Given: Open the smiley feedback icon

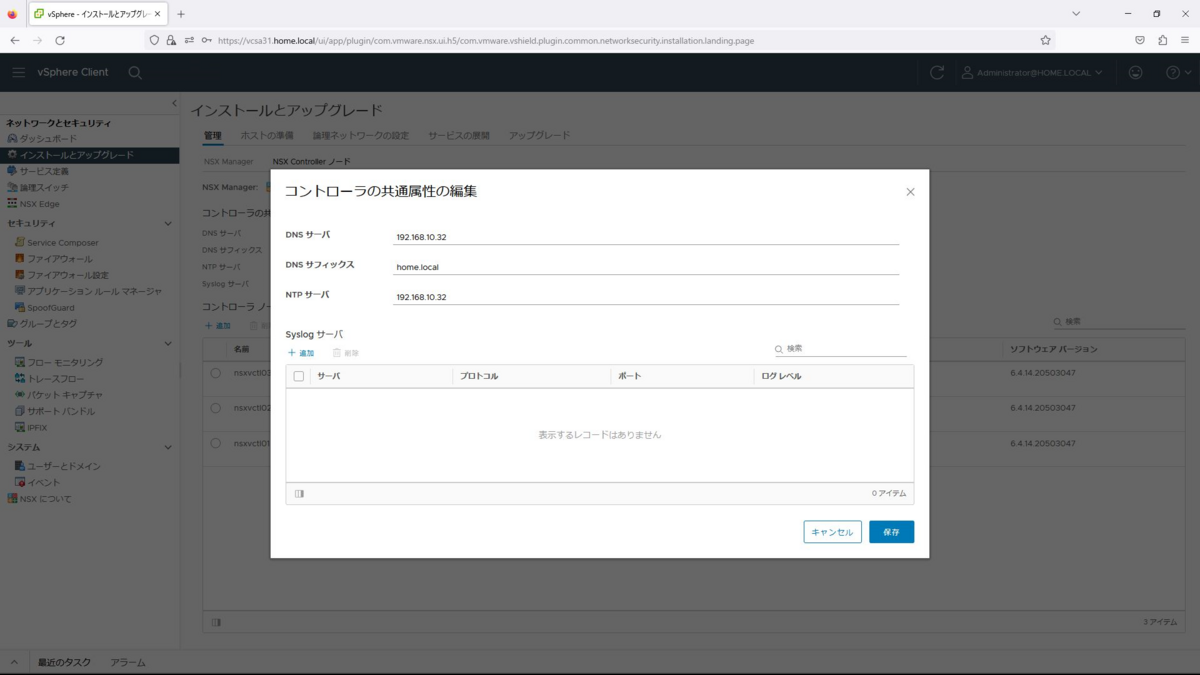Looking at the screenshot, I should [x=1135, y=72].
